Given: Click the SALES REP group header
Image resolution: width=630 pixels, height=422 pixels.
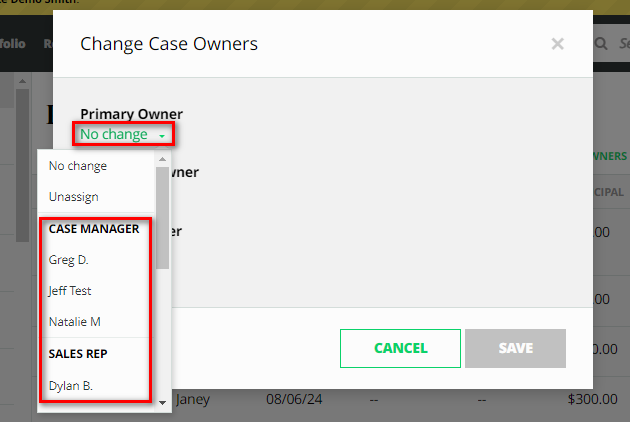Looking at the screenshot, I should [x=78, y=353].
